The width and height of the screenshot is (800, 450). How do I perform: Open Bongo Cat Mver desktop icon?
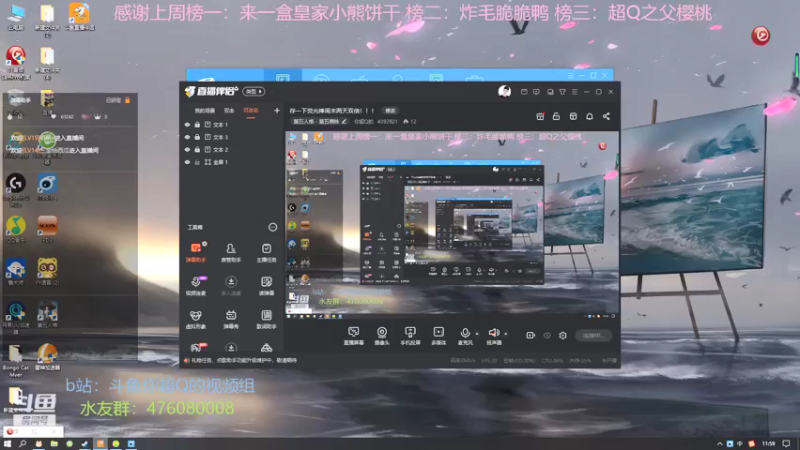[x=16, y=361]
